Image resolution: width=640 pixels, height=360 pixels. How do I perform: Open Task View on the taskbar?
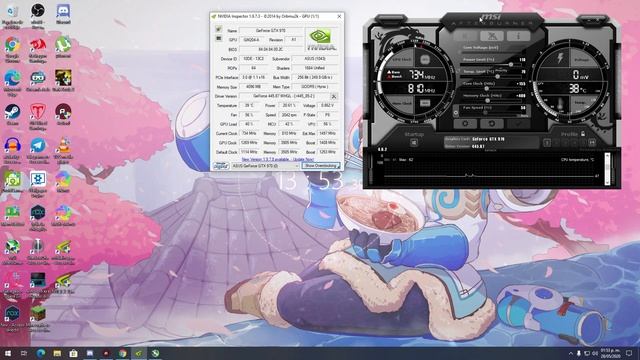tap(24, 353)
